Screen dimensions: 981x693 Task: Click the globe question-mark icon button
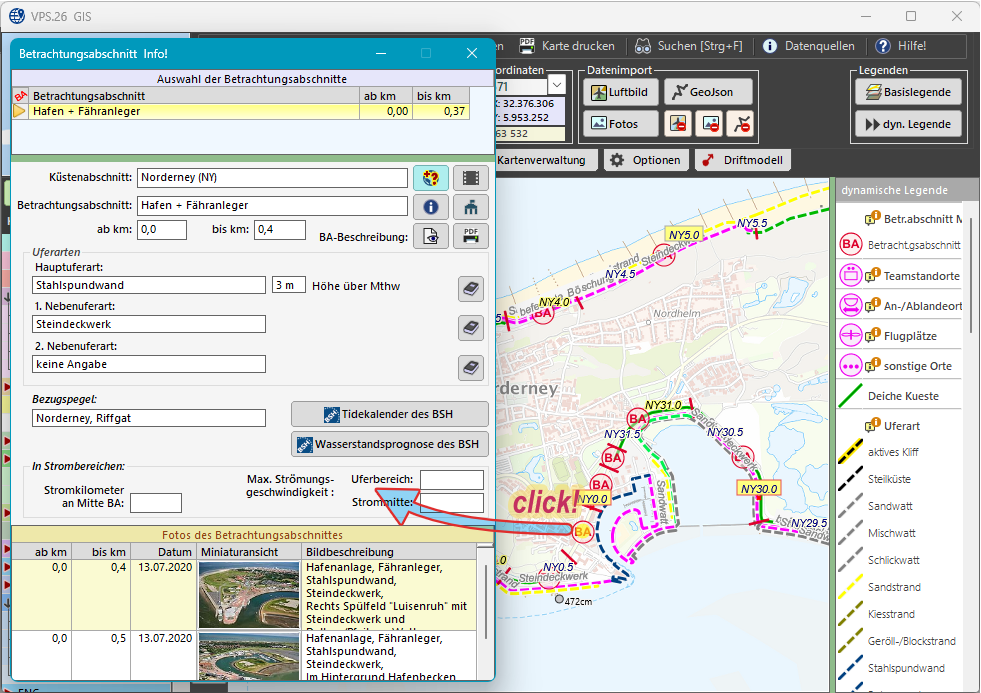[431, 178]
